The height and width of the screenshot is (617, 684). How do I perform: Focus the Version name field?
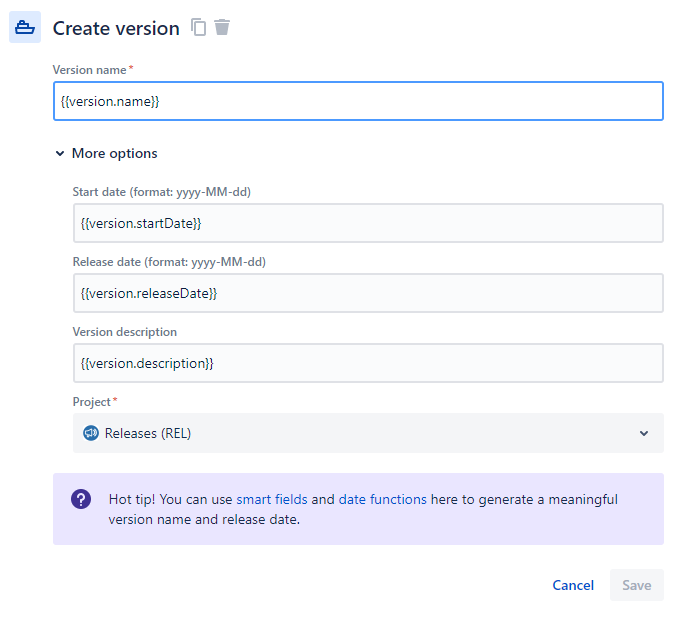(x=358, y=101)
